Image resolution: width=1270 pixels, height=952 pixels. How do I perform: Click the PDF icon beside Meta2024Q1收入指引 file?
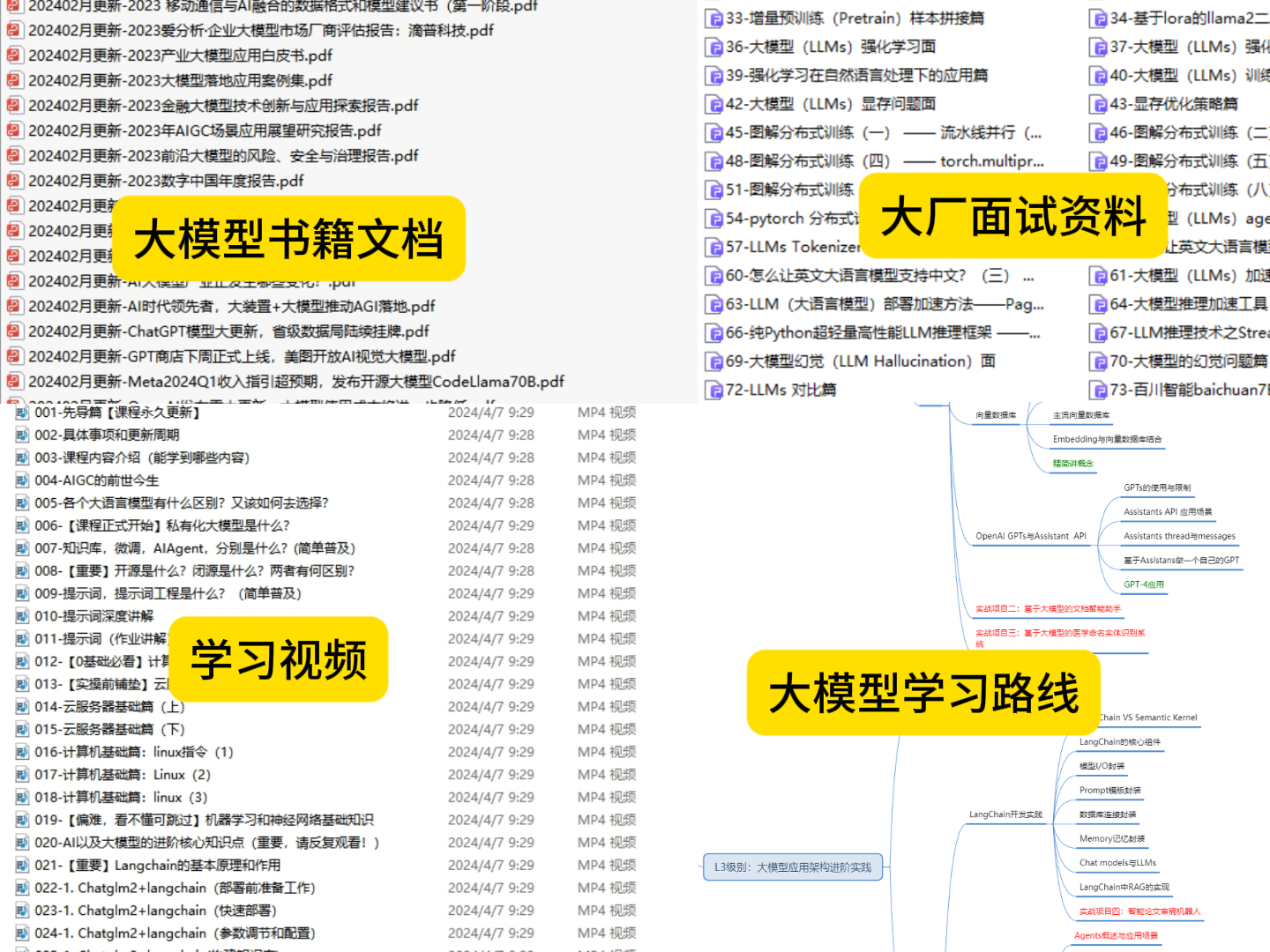point(13,382)
